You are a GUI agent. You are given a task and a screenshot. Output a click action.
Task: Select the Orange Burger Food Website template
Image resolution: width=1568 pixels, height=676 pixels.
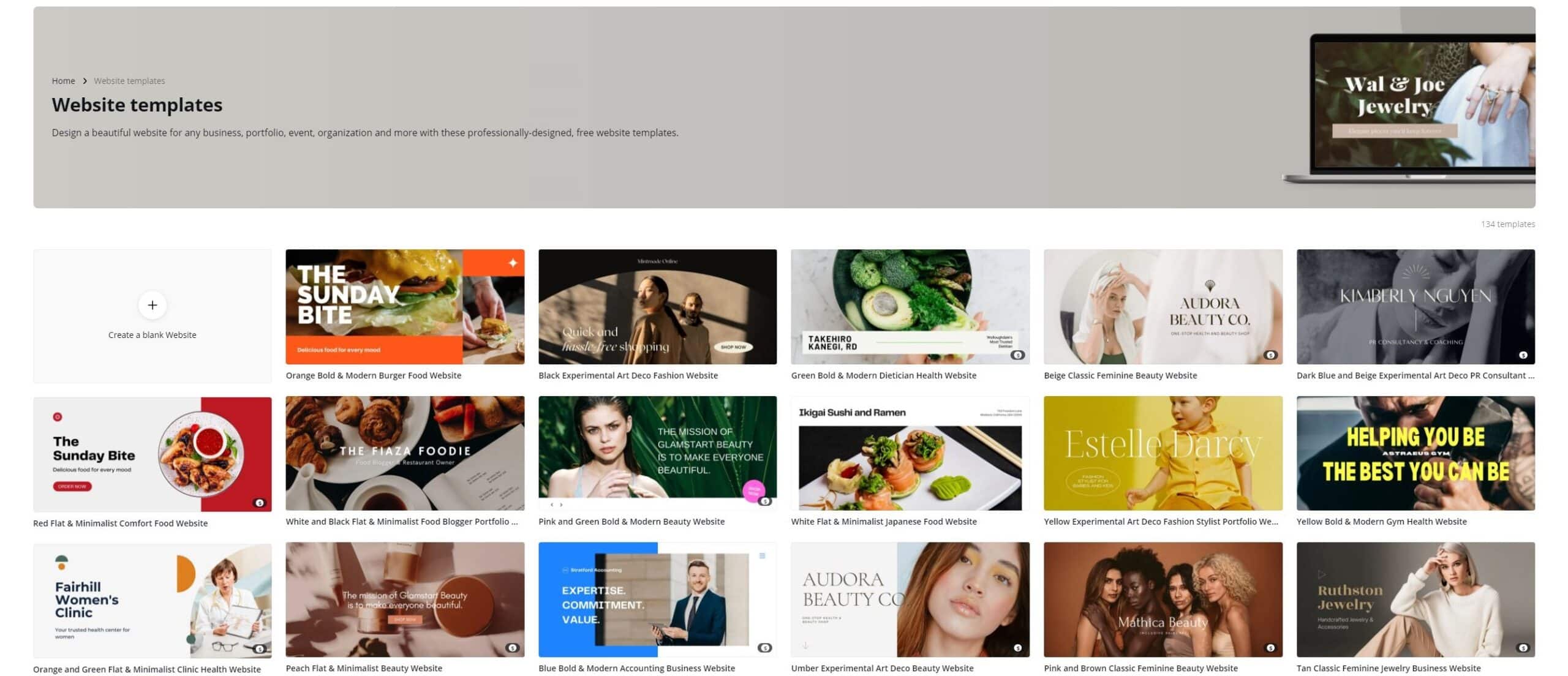(x=404, y=306)
